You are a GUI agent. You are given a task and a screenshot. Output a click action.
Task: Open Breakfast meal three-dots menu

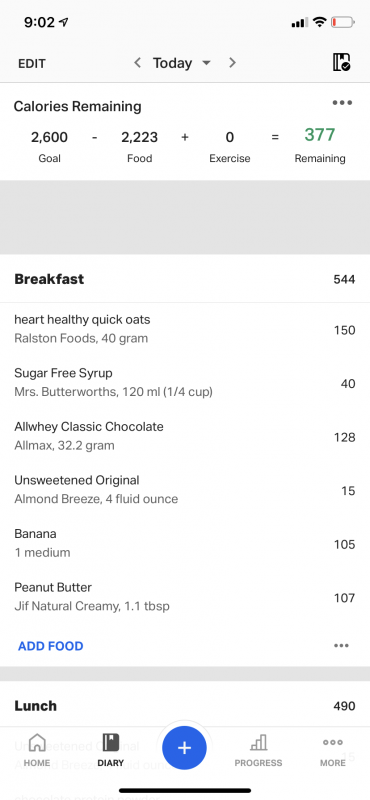coord(341,645)
